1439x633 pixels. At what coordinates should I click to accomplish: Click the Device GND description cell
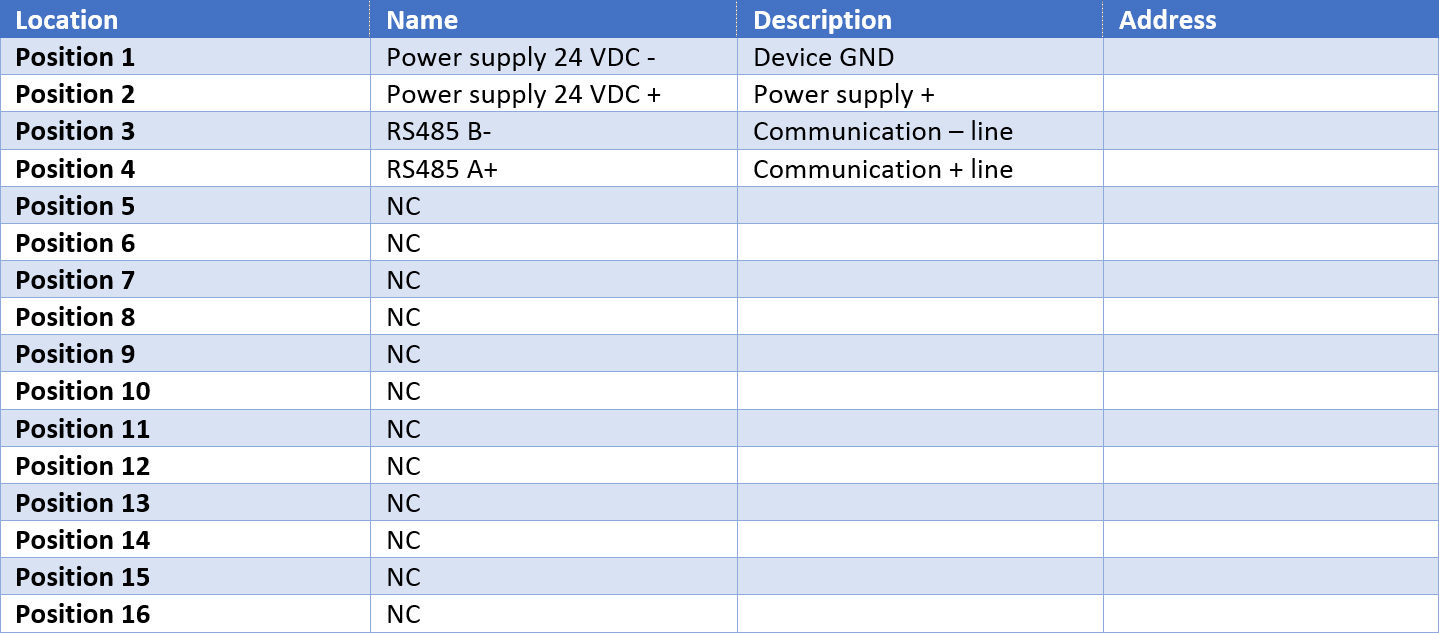coord(920,57)
